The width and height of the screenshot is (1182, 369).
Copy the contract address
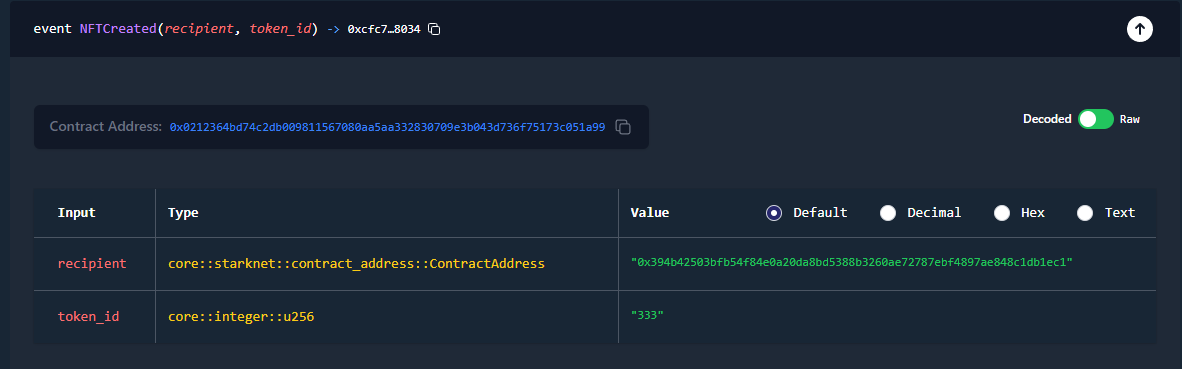[623, 127]
